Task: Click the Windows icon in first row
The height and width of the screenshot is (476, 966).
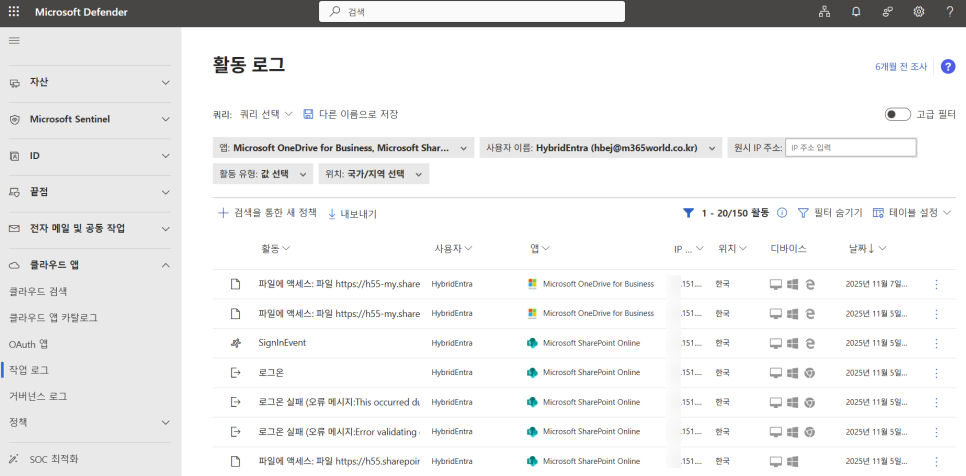Action: pos(793,284)
